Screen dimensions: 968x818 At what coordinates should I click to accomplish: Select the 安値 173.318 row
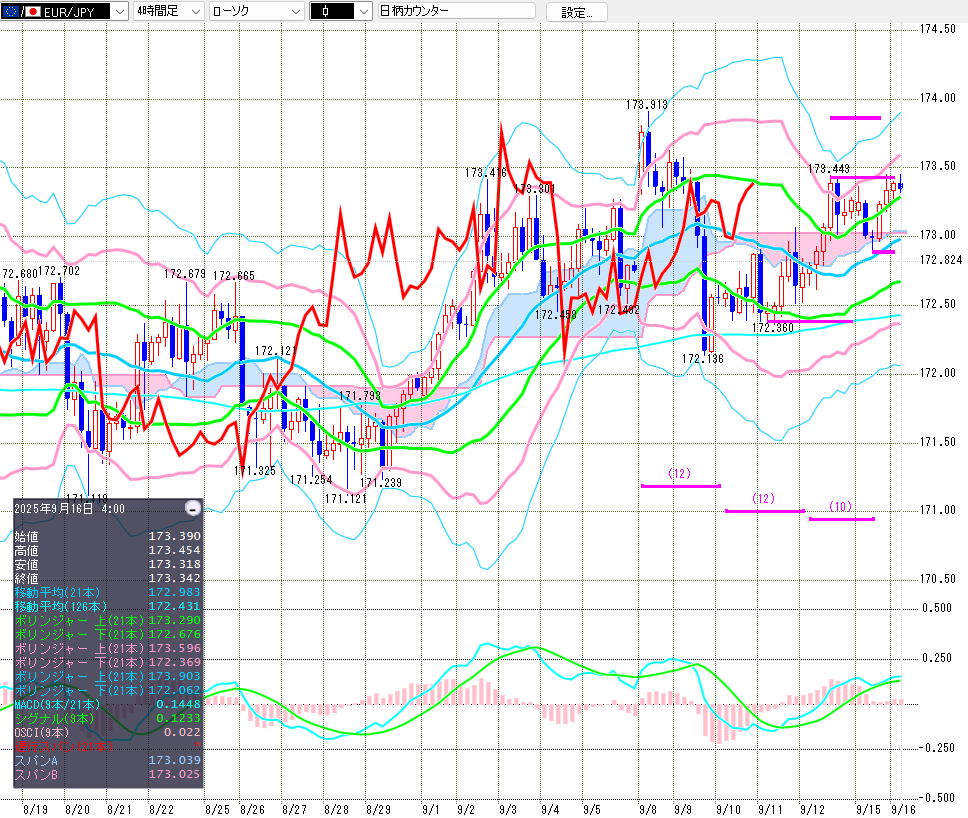point(107,564)
